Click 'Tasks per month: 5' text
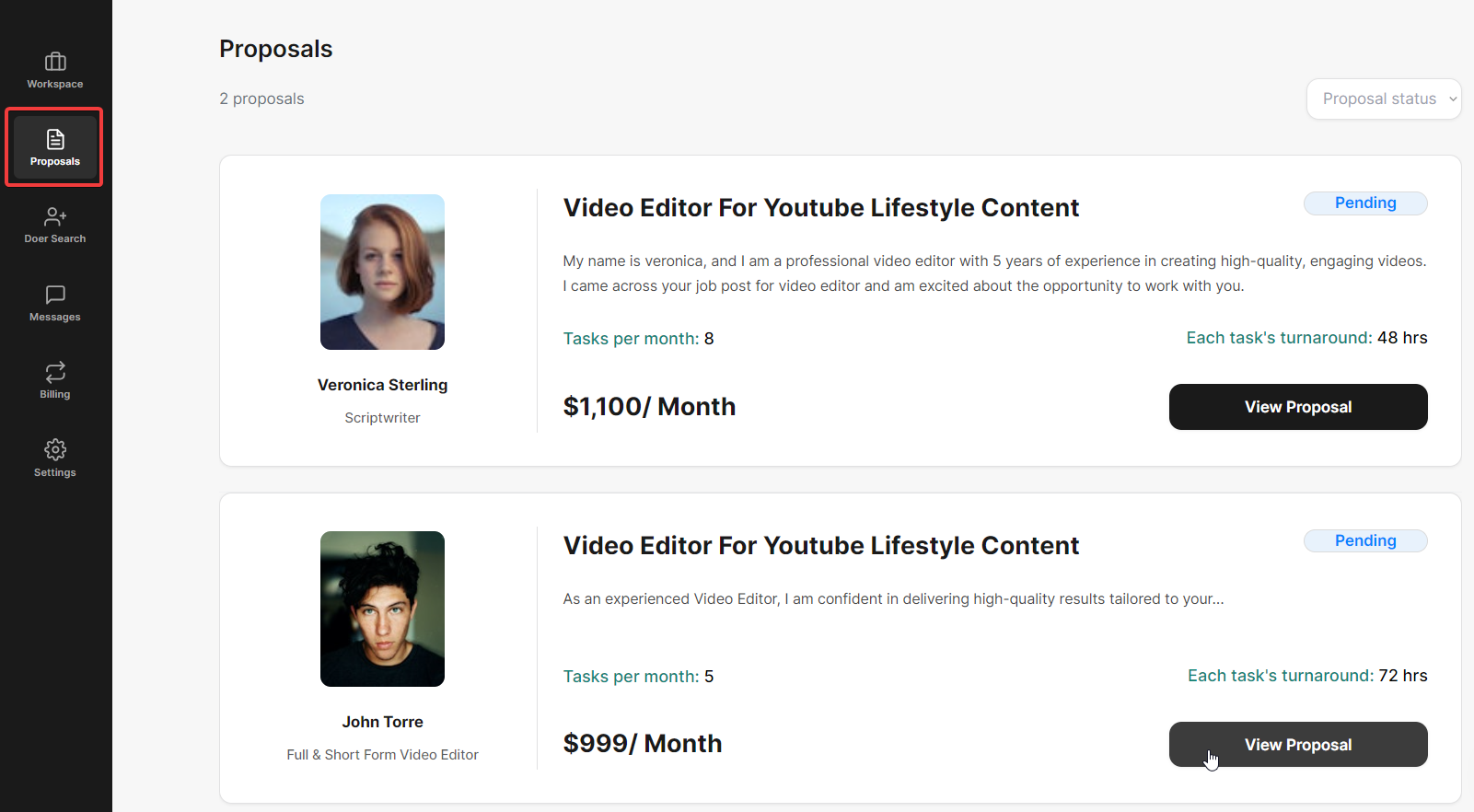Image resolution: width=1474 pixels, height=812 pixels. point(638,677)
